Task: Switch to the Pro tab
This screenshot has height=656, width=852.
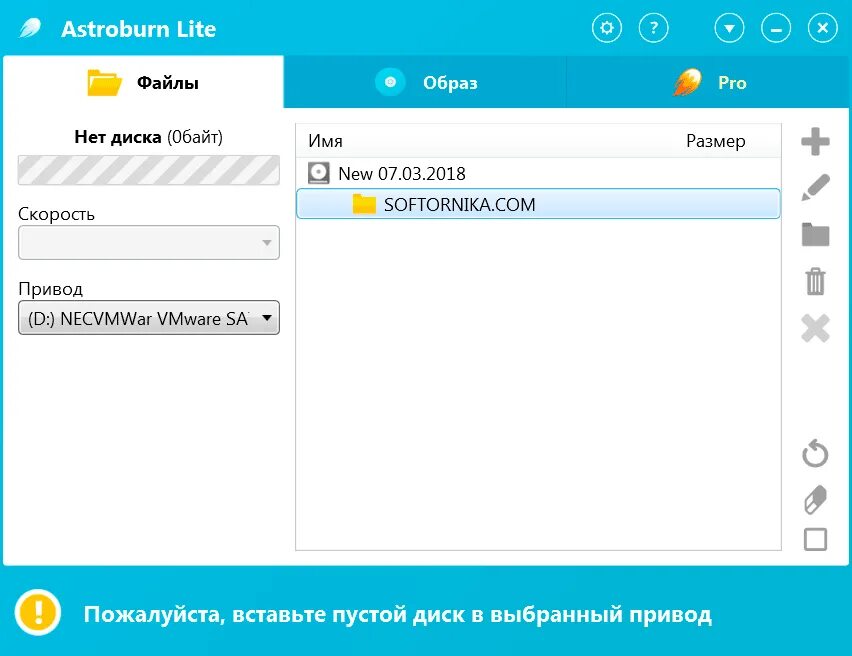Action: (710, 82)
